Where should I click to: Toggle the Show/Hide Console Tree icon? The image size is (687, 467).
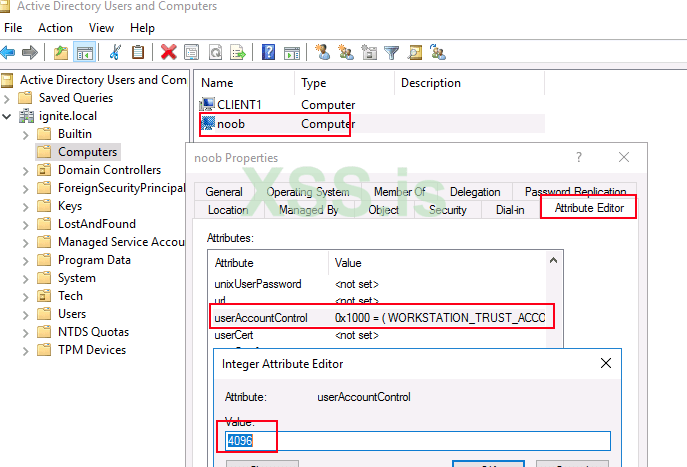tap(85, 53)
